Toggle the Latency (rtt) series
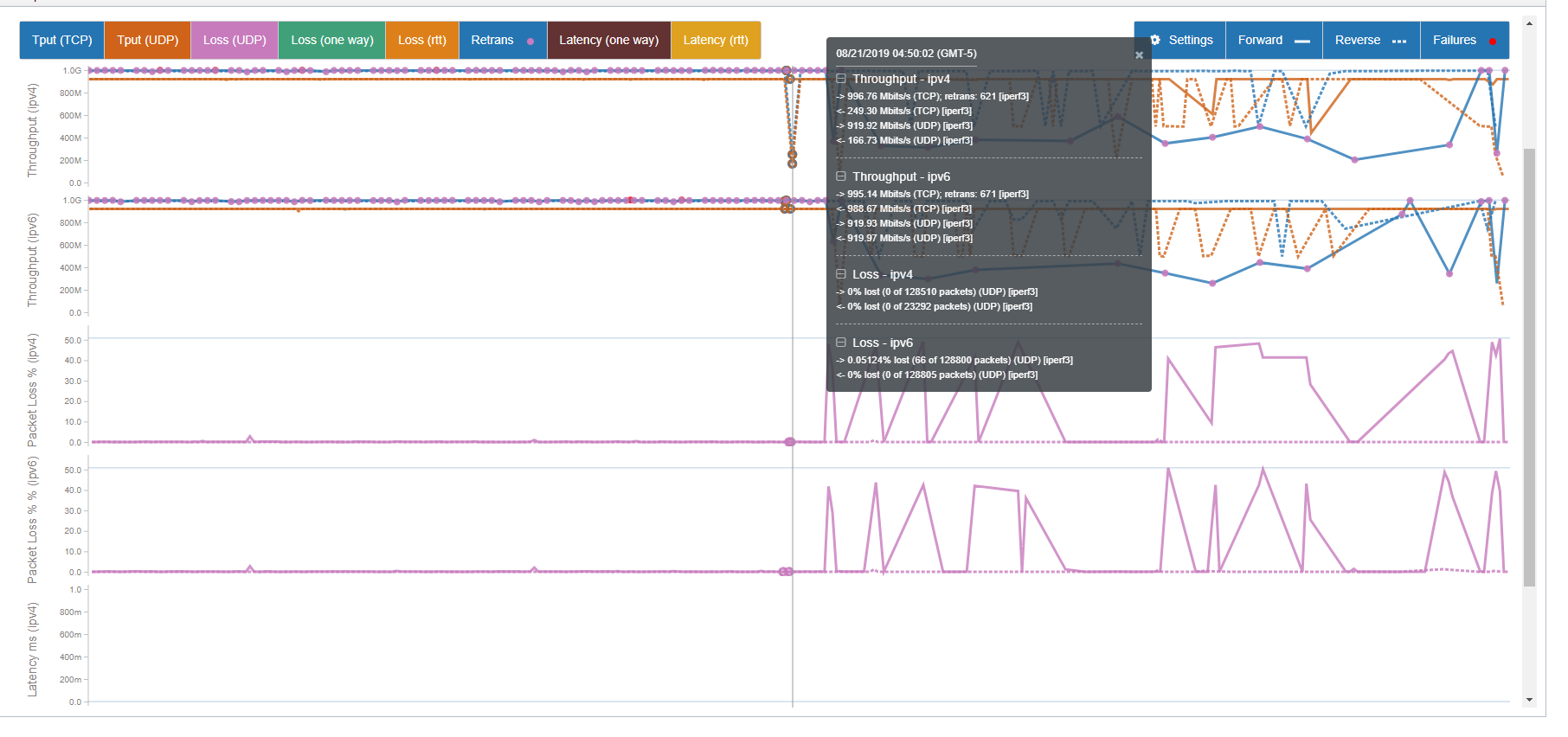 pos(716,40)
